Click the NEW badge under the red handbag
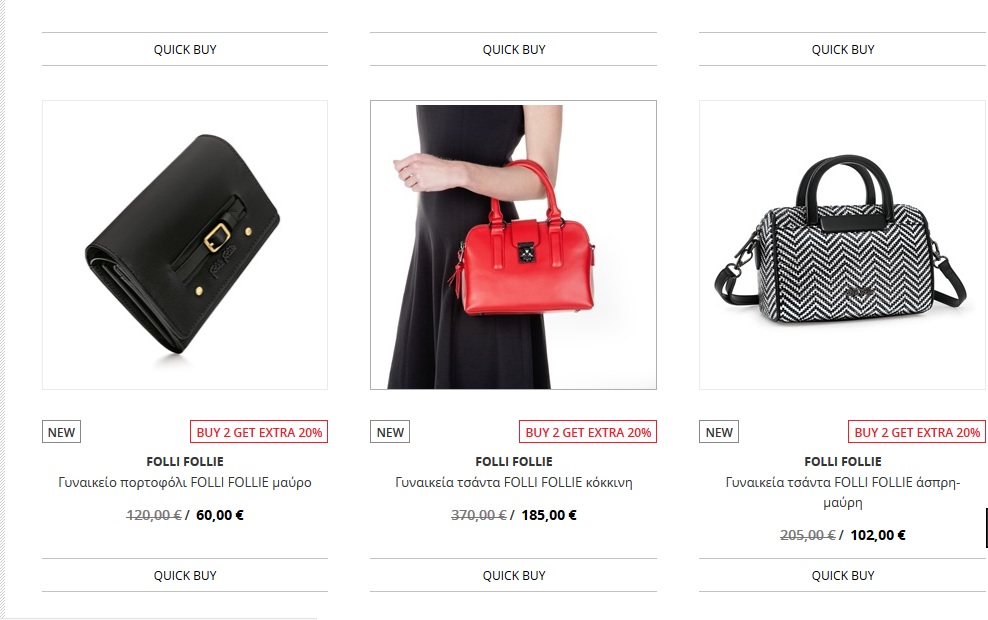 point(390,432)
